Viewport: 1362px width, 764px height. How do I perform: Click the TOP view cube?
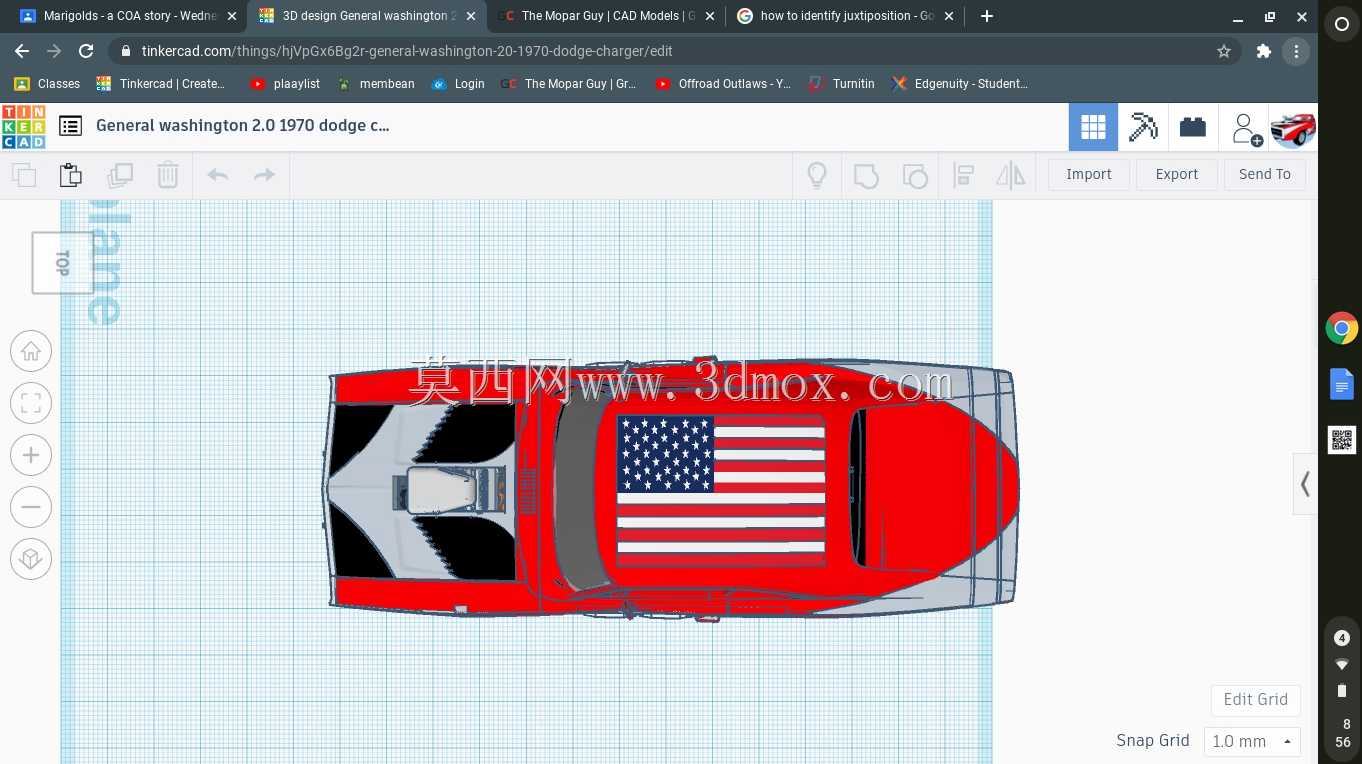[62, 263]
